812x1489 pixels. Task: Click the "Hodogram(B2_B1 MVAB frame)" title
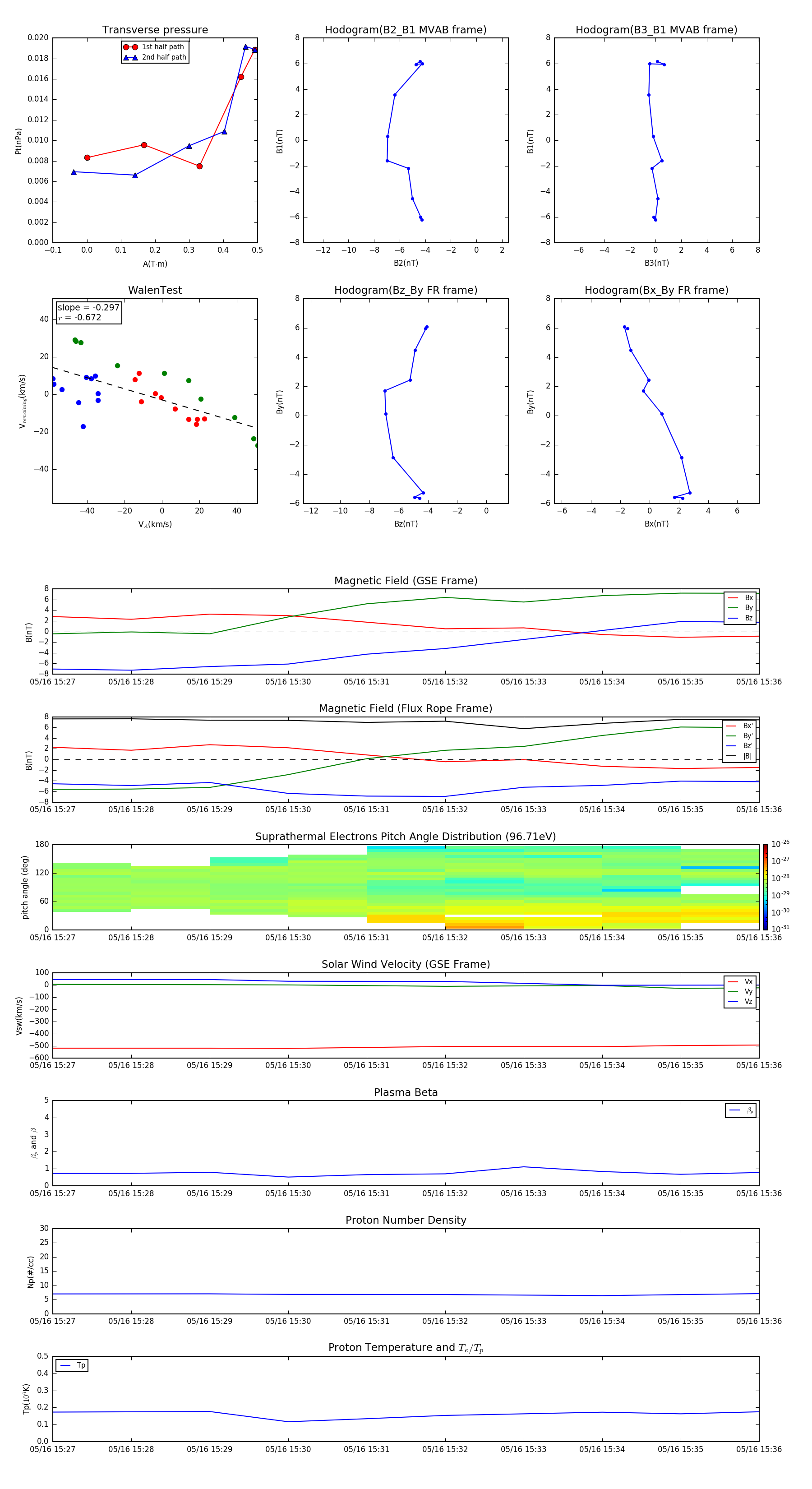pos(406,29)
